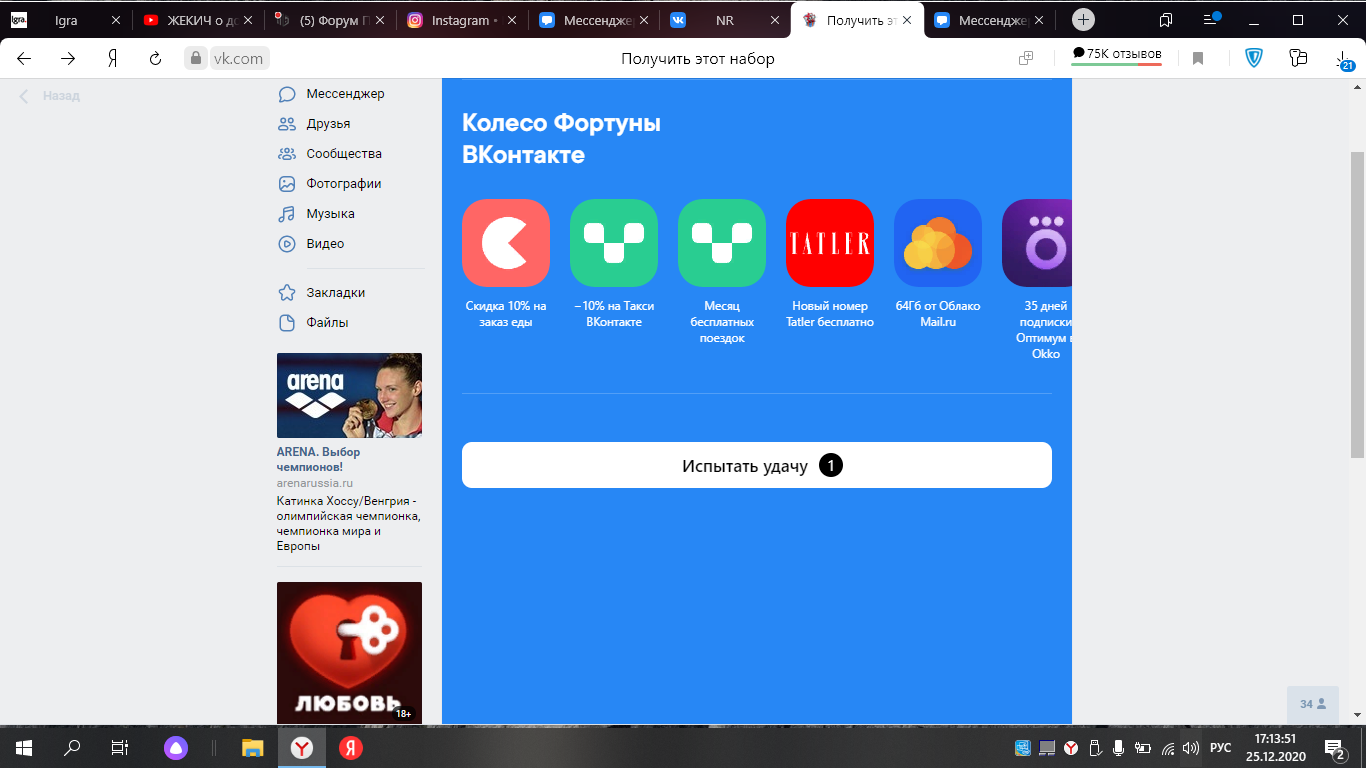Open the online friends 34 button
1366x768 pixels.
coord(1313,704)
